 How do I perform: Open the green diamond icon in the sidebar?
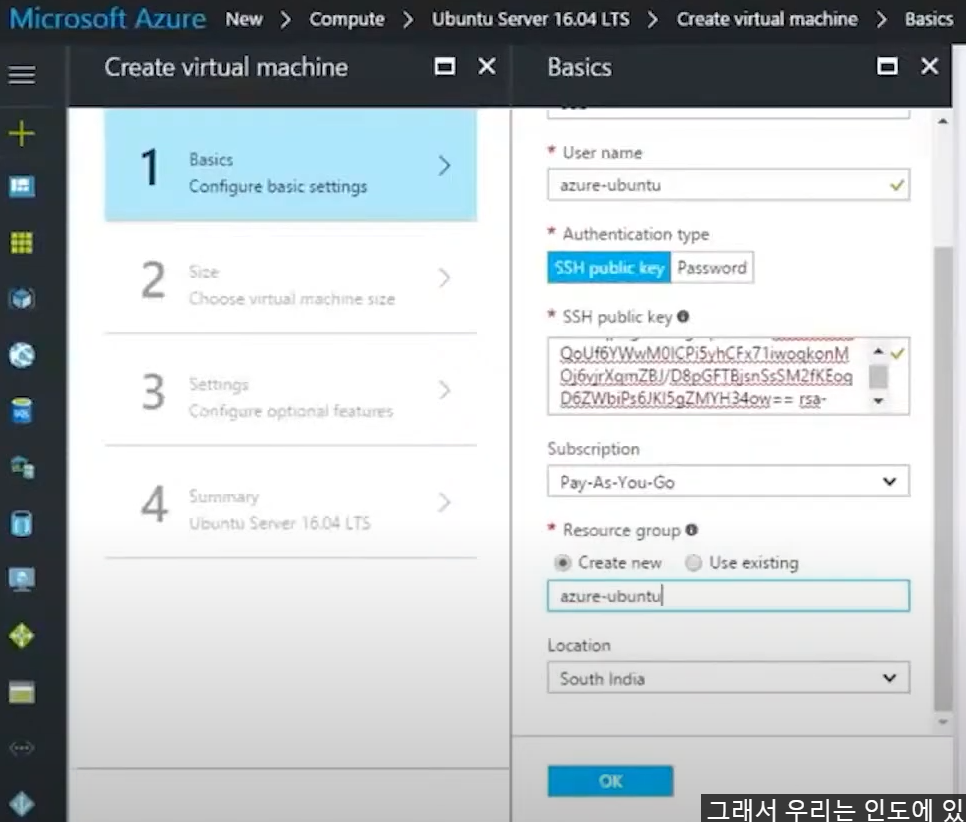point(22,636)
